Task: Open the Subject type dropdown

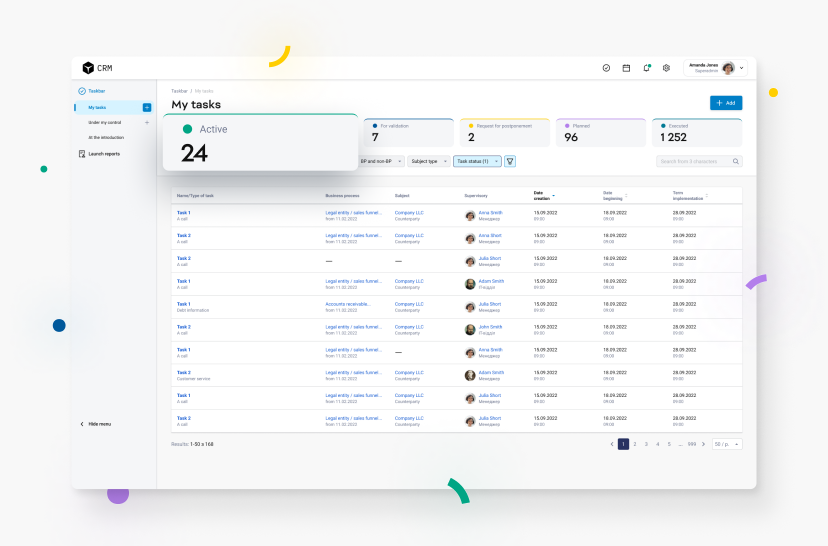Action: (429, 161)
